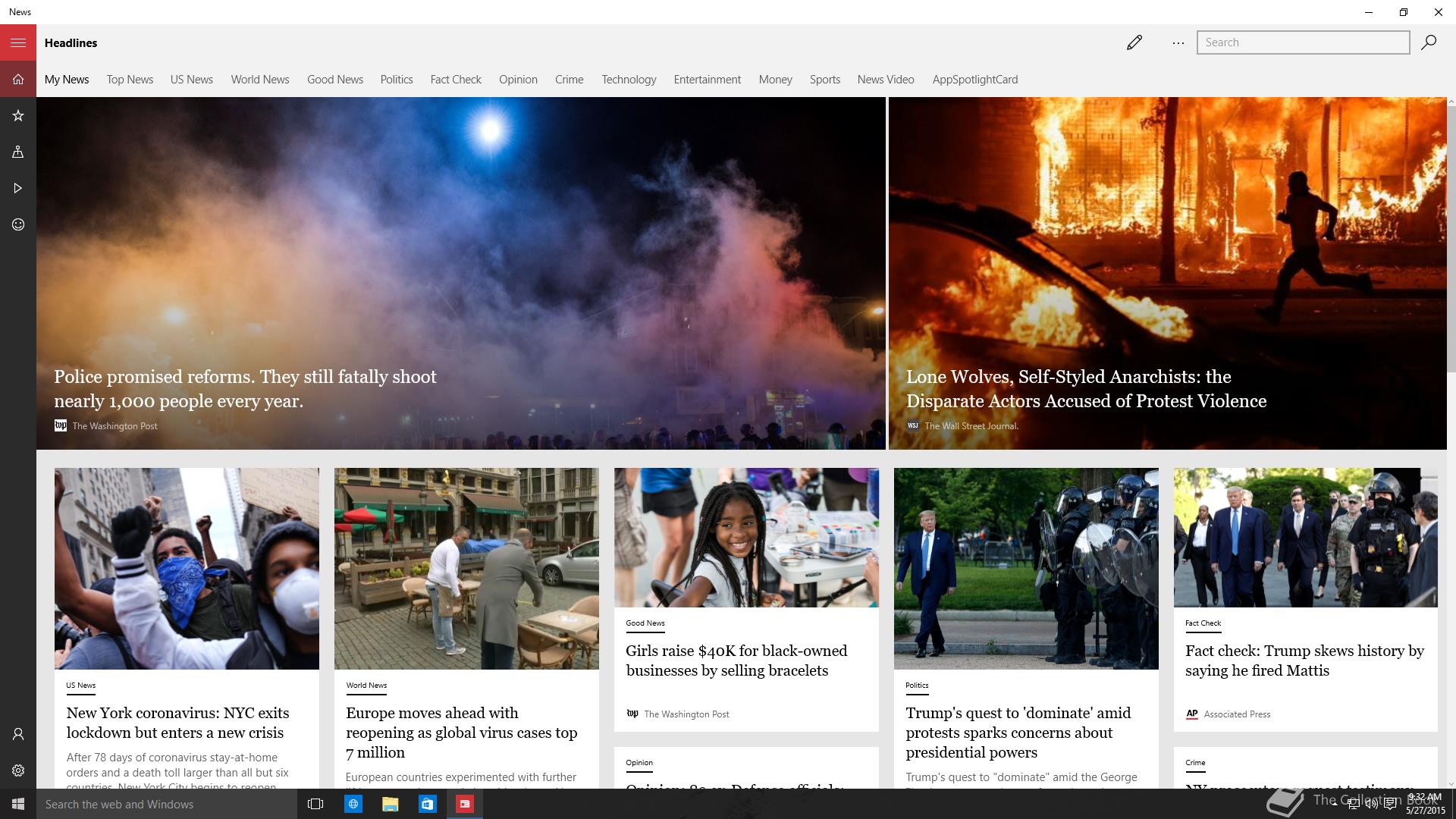This screenshot has width=1456, height=819.
Task: Open 'Trump's quest to dominate' article
Action: click(1018, 732)
